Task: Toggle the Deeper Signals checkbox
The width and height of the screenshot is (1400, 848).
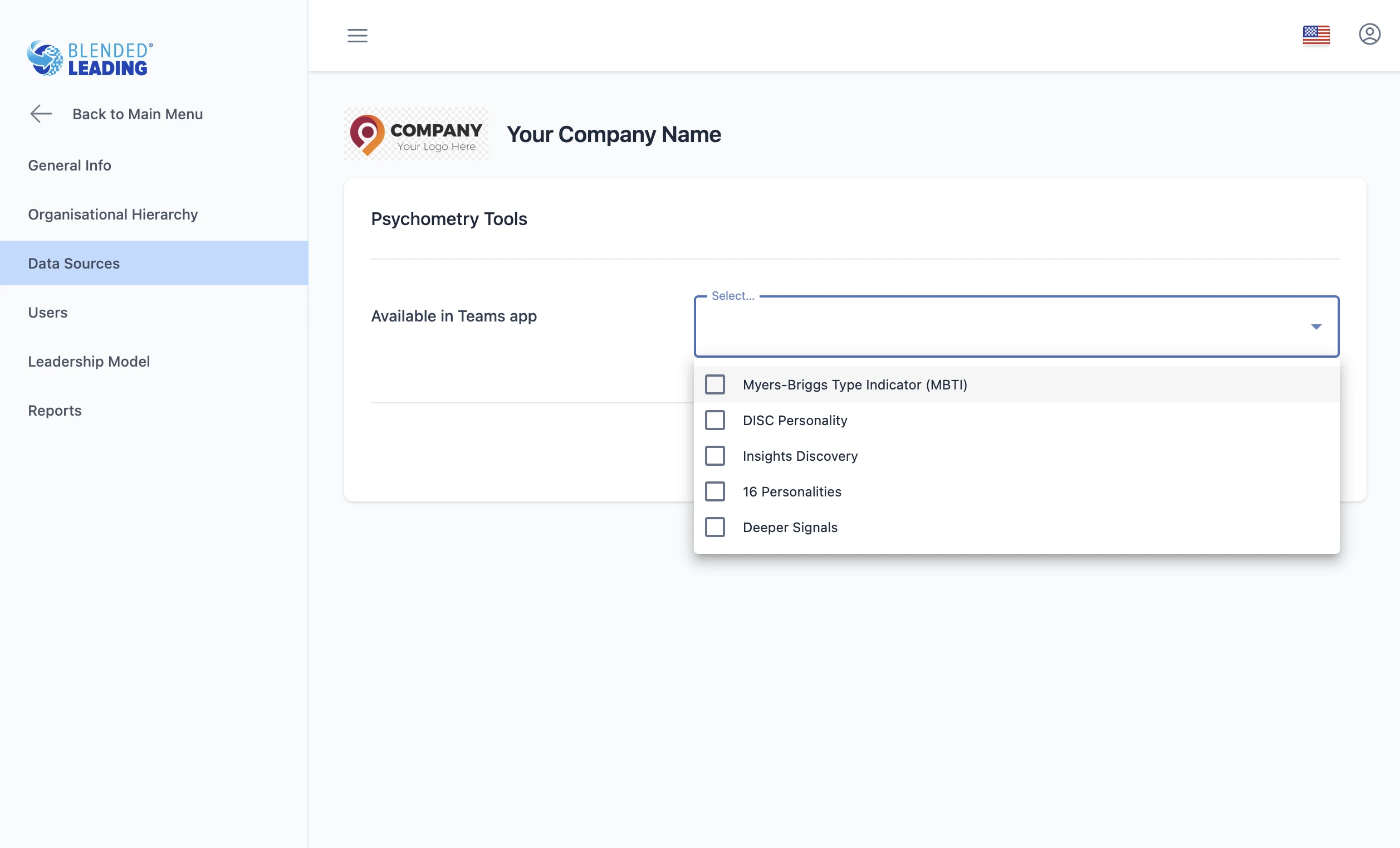Action: pos(715,528)
